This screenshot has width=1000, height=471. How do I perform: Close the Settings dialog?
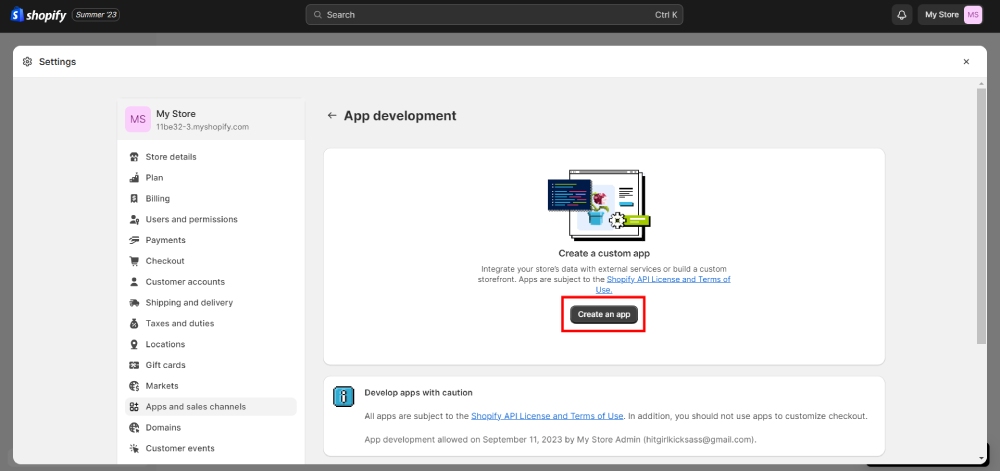tap(966, 61)
